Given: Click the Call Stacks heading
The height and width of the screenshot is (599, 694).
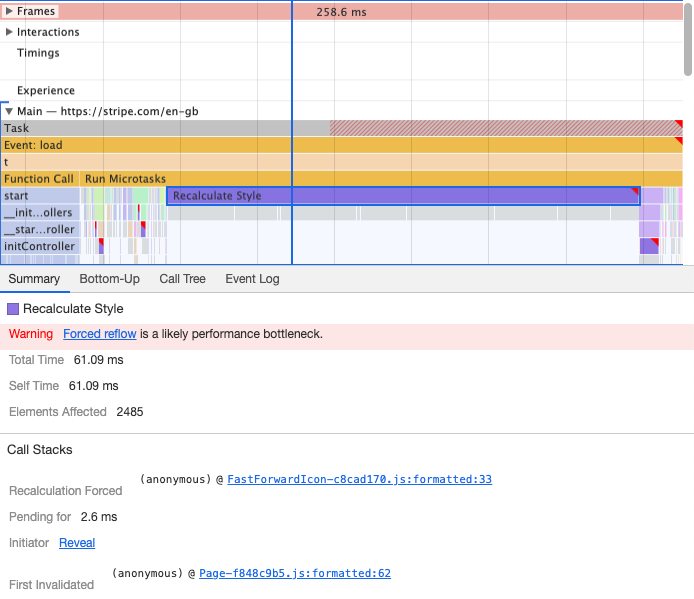Looking at the screenshot, I should click(x=40, y=450).
